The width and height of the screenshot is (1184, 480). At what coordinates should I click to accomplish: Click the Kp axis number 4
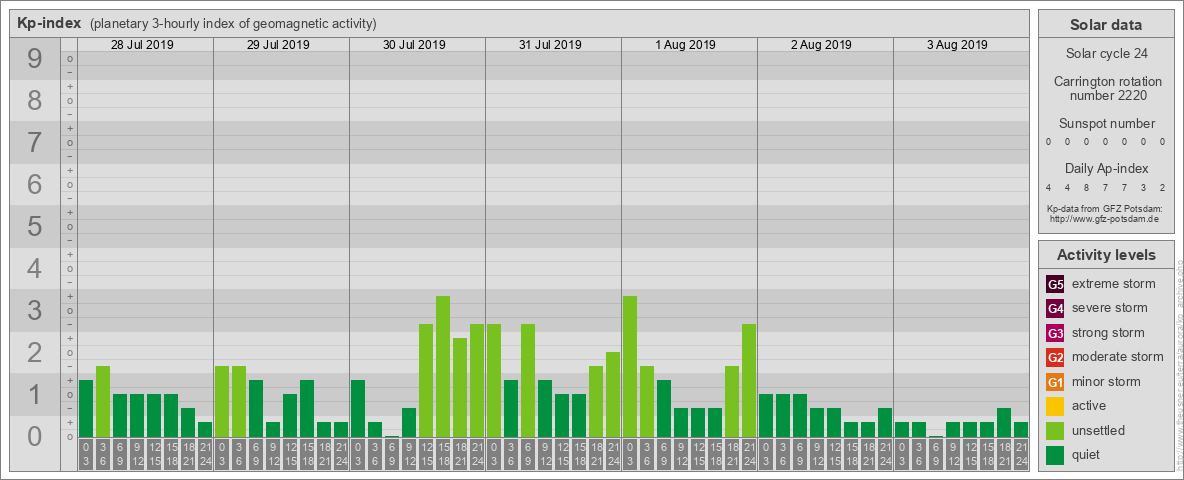(35, 269)
